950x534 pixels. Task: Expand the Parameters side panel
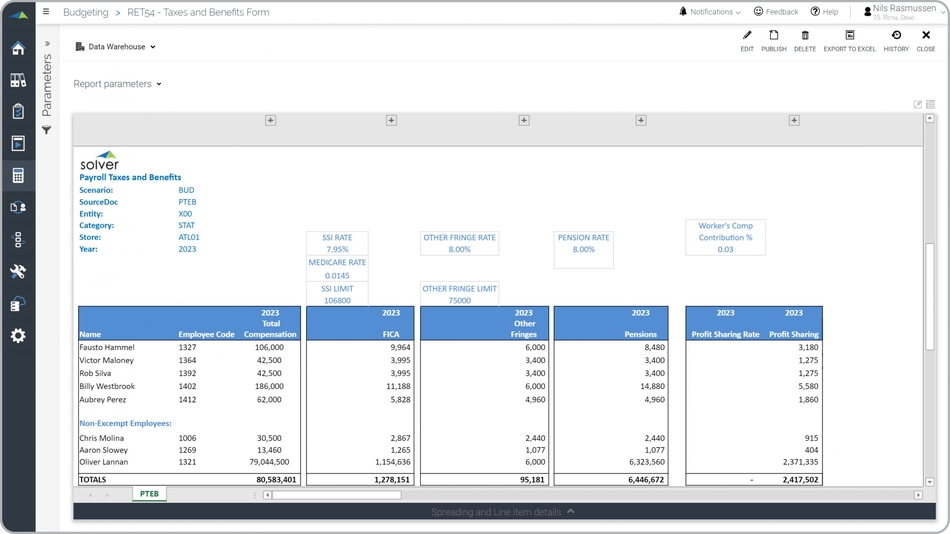tap(46, 44)
